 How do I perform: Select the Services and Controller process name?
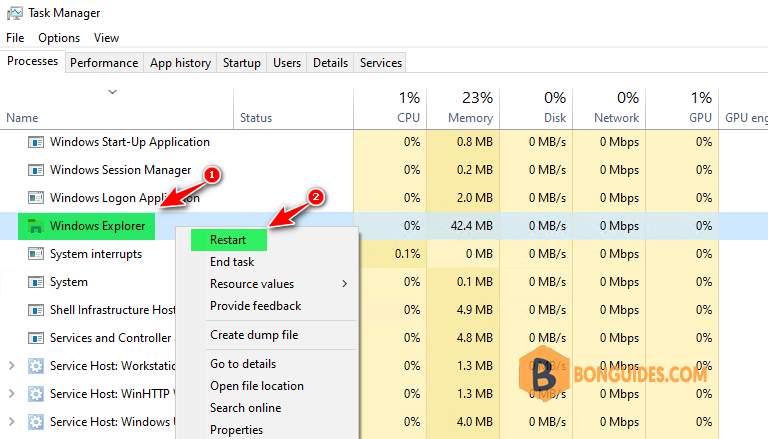112,338
